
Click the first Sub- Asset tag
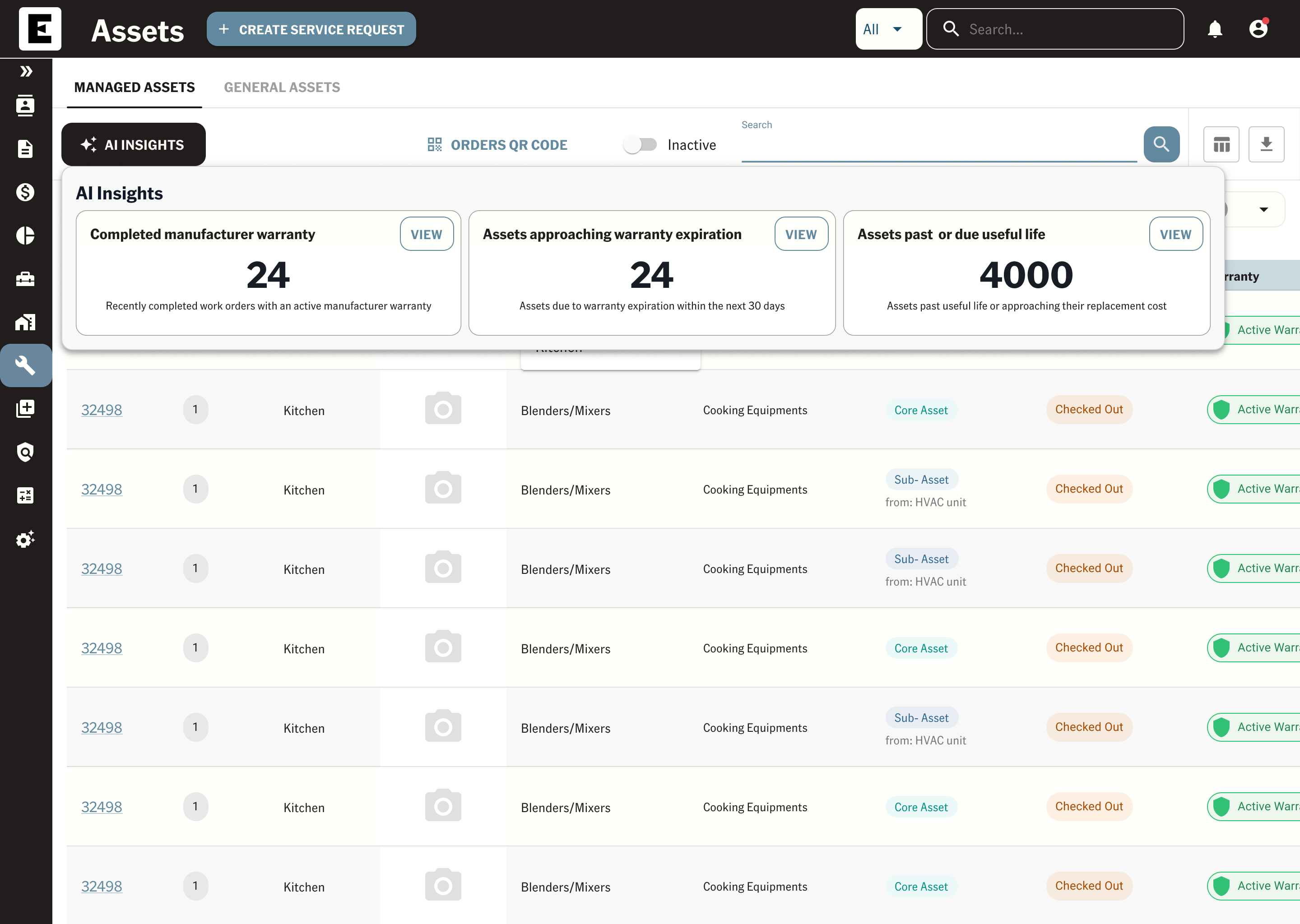pos(921,480)
